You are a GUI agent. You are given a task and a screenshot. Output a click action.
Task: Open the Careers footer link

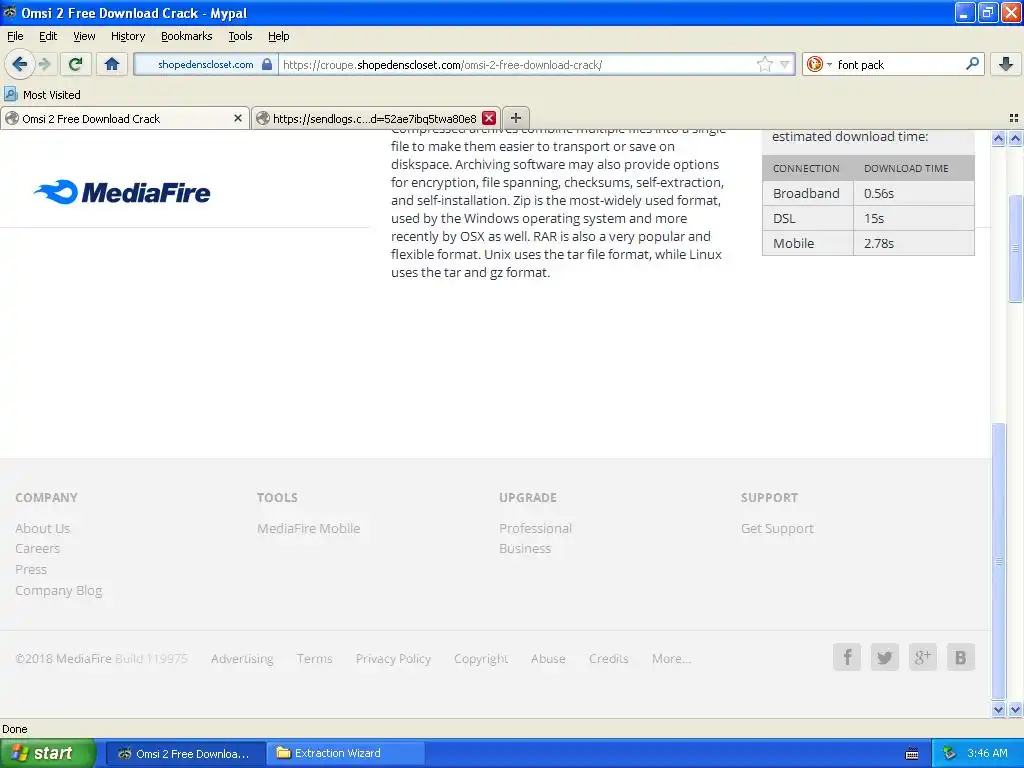click(x=37, y=549)
